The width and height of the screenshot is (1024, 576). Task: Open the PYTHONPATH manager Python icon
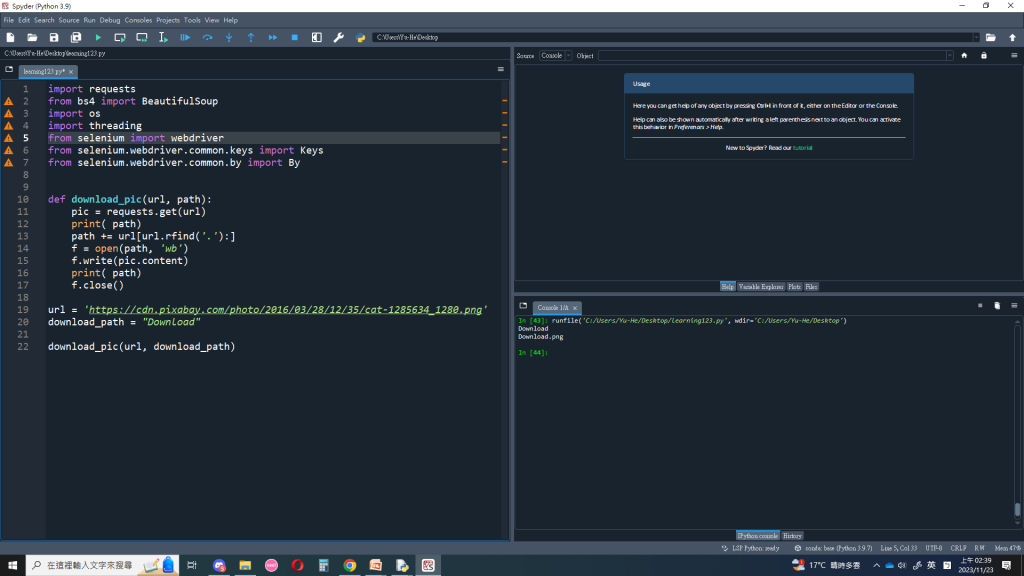point(360,37)
